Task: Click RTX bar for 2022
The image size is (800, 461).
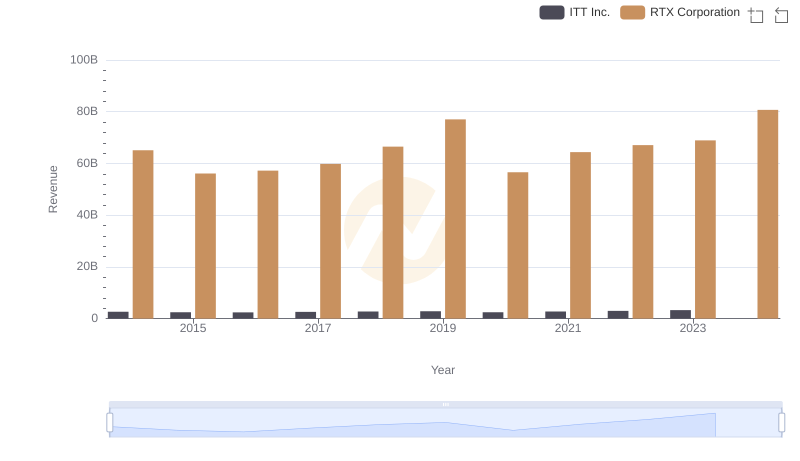Action: 643,232
